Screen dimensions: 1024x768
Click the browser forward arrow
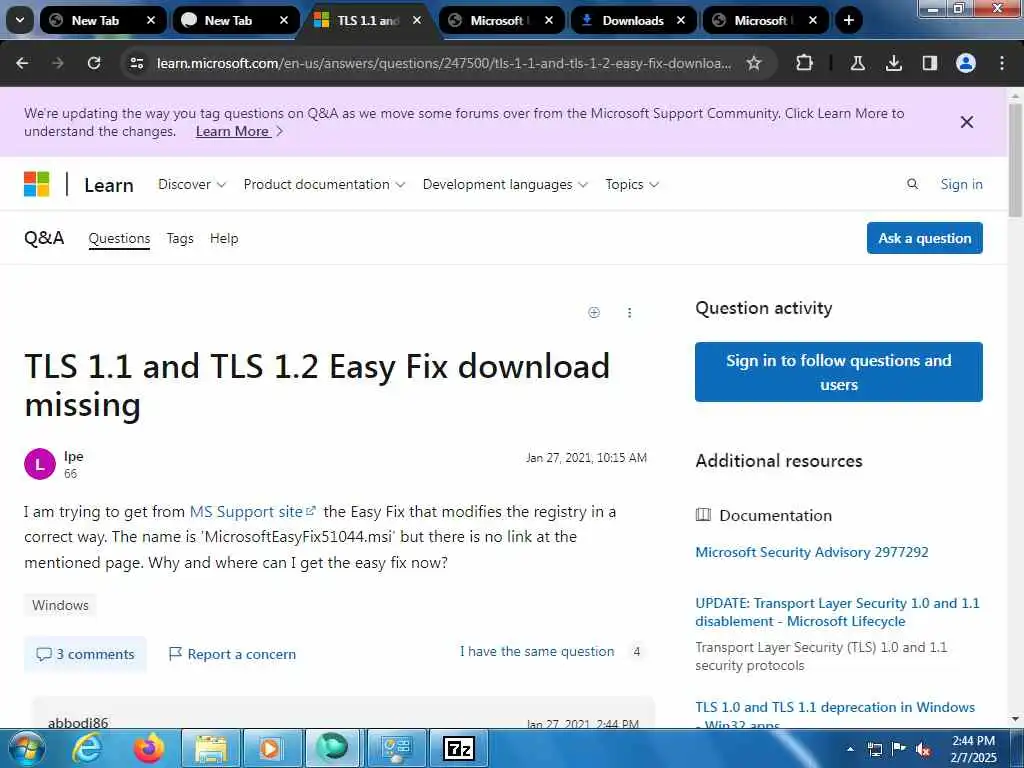tap(58, 63)
